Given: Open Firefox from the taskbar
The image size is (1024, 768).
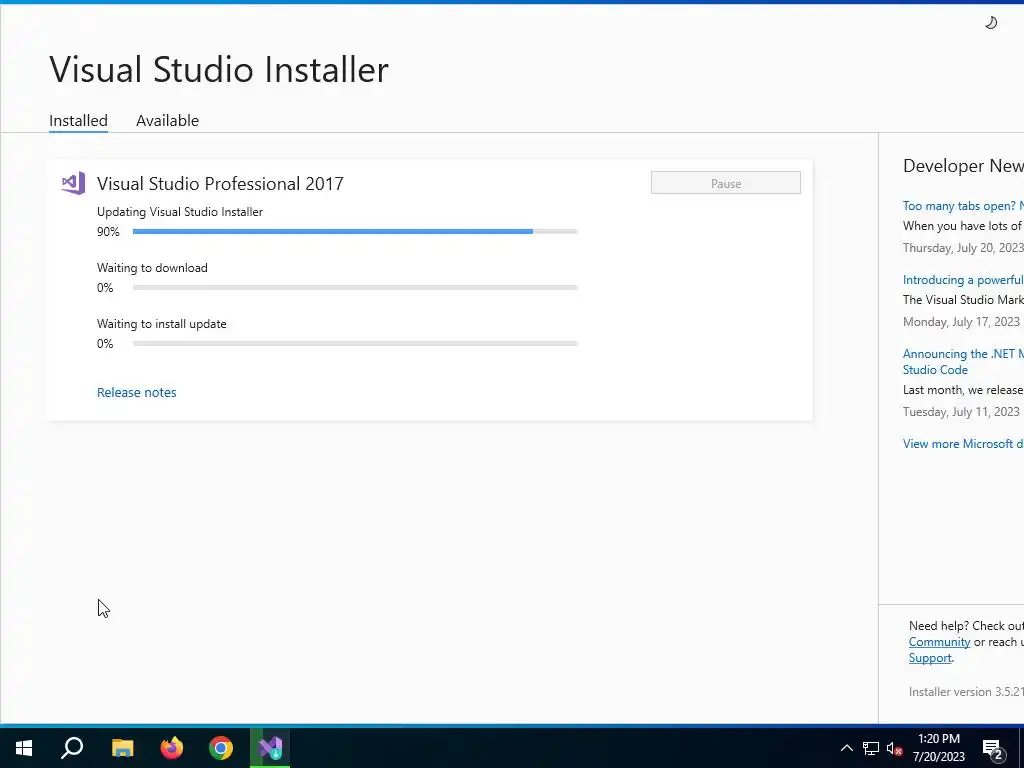Looking at the screenshot, I should coord(172,748).
